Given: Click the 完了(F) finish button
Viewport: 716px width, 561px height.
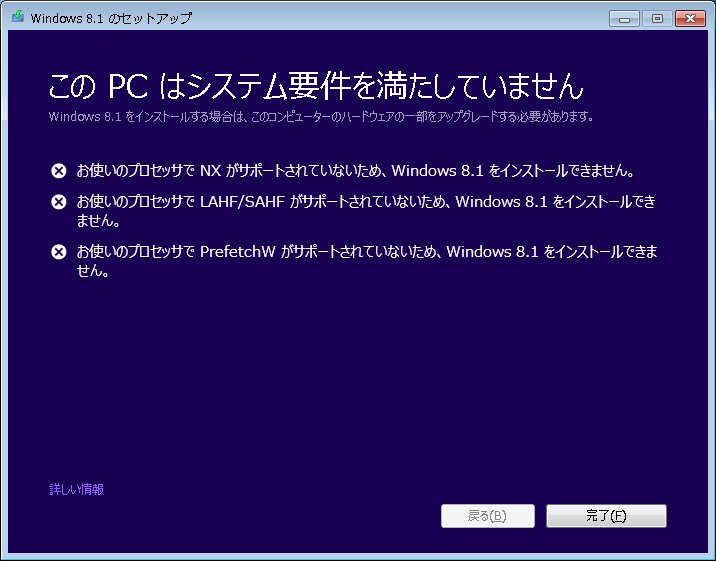Looking at the screenshot, I should pos(606,516).
